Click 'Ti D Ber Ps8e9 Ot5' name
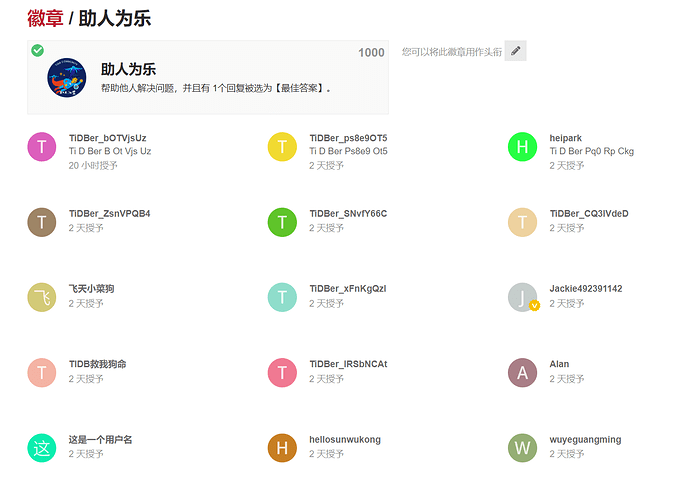690x485 pixels. (x=348, y=151)
